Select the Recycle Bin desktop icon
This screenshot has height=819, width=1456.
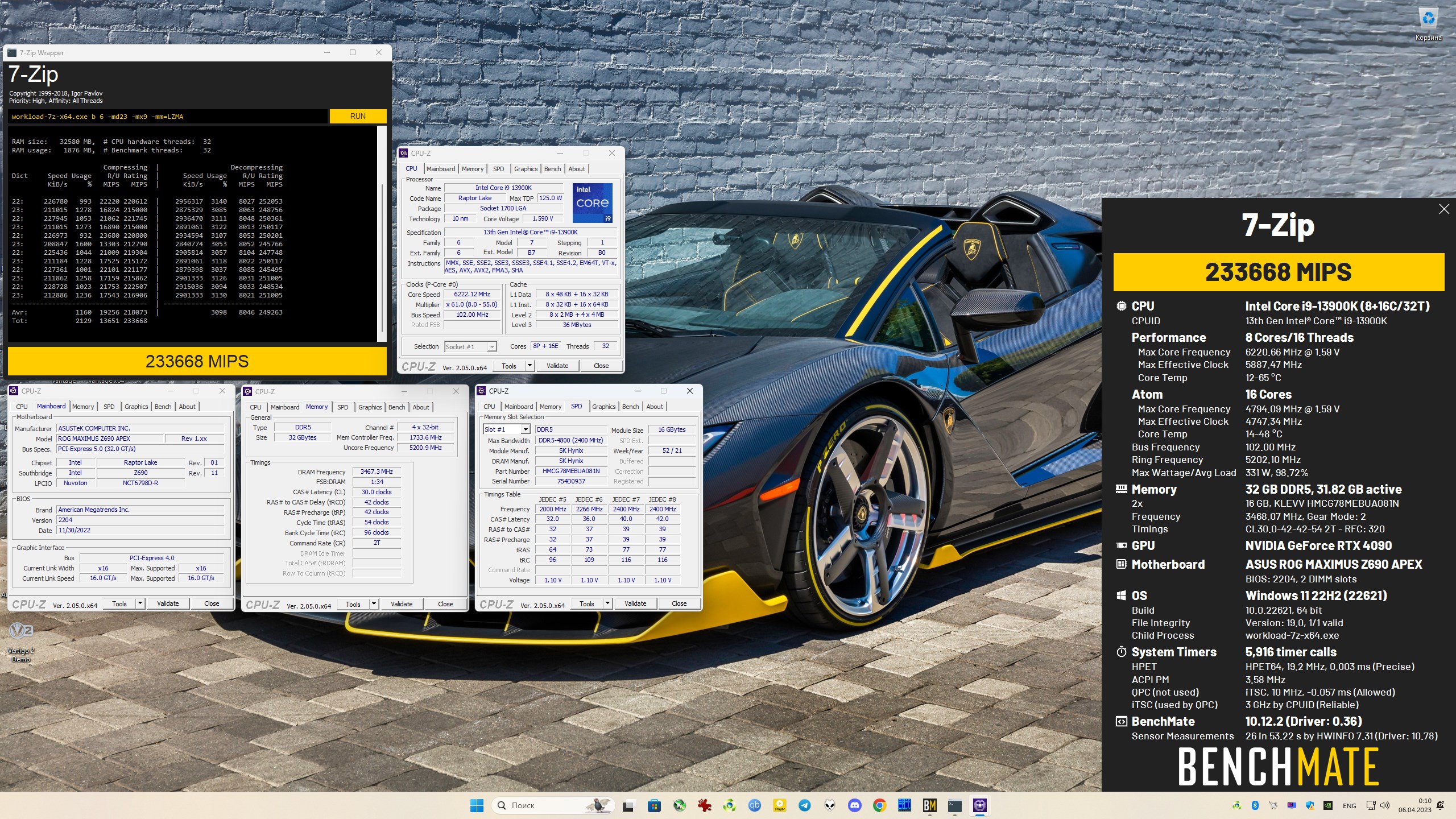click(1428, 24)
